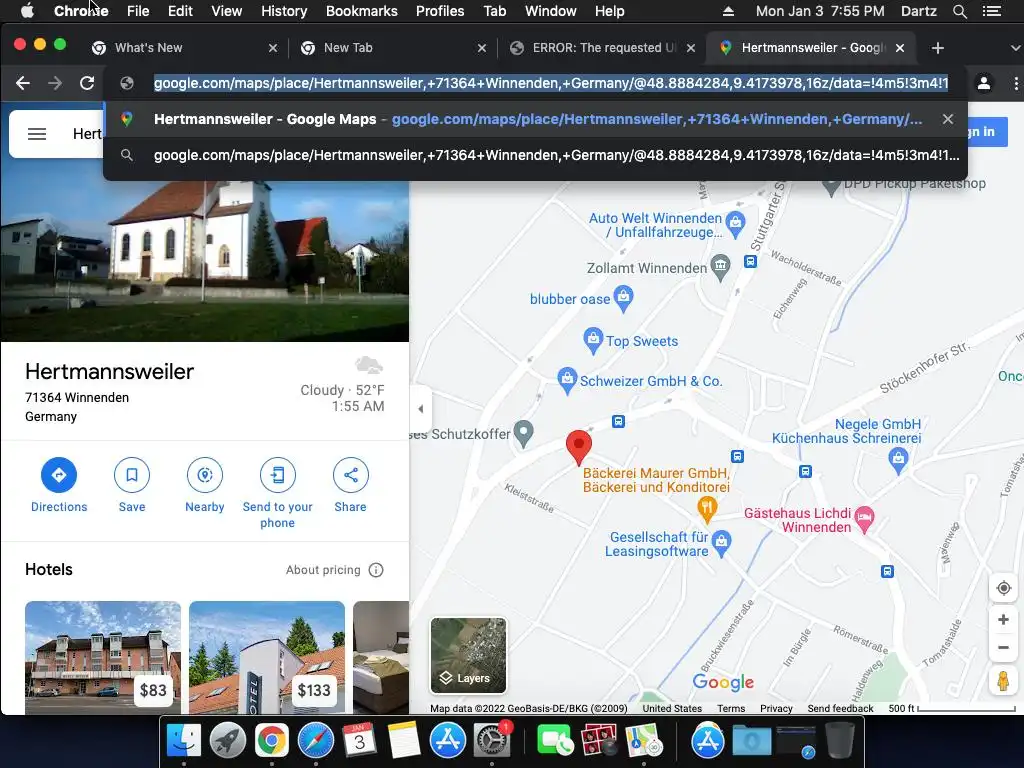1024x768 pixels.
Task: Zoom out the map with minus button
Action: pyautogui.click(x=1004, y=648)
